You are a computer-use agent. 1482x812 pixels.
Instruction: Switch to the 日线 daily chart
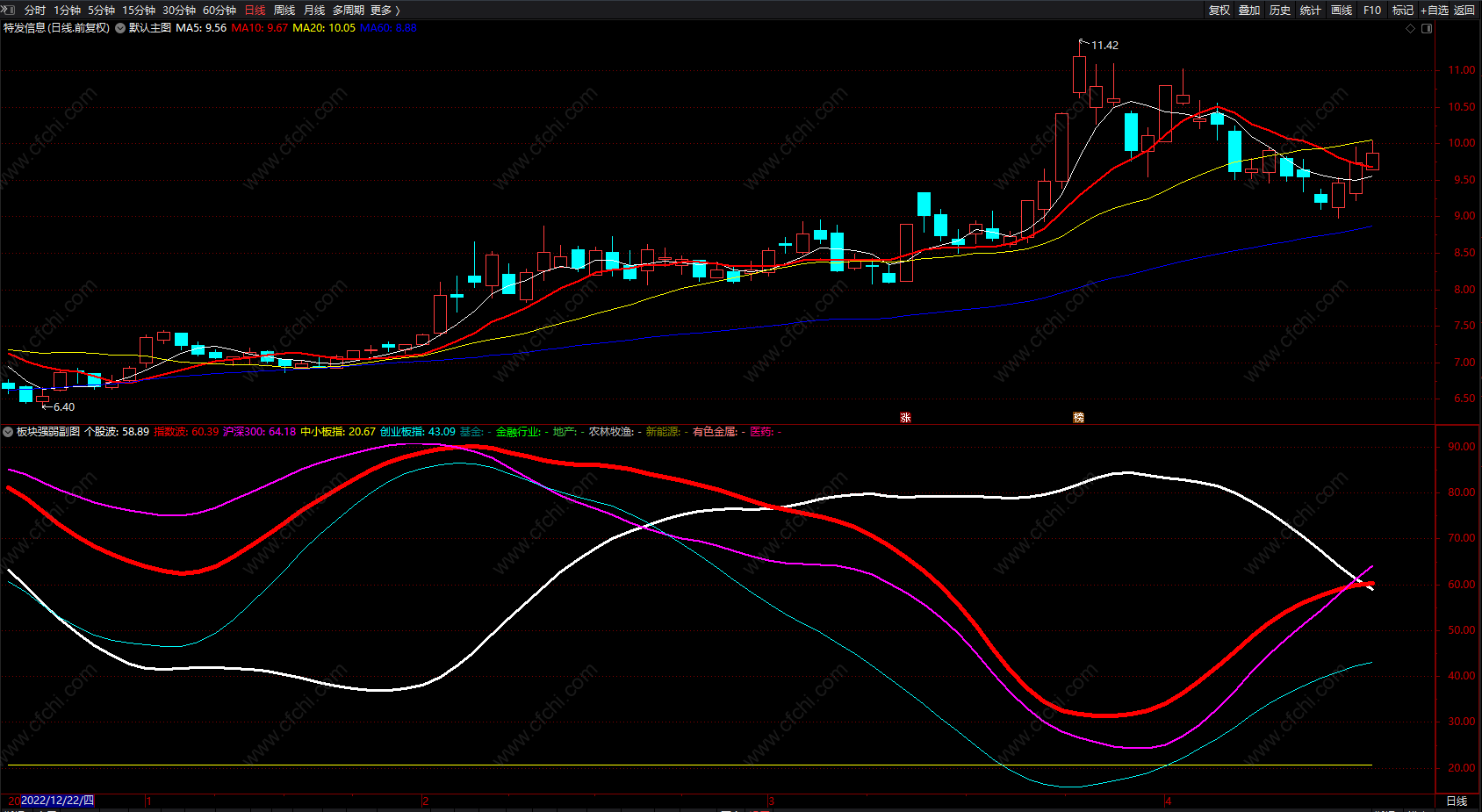(x=255, y=11)
